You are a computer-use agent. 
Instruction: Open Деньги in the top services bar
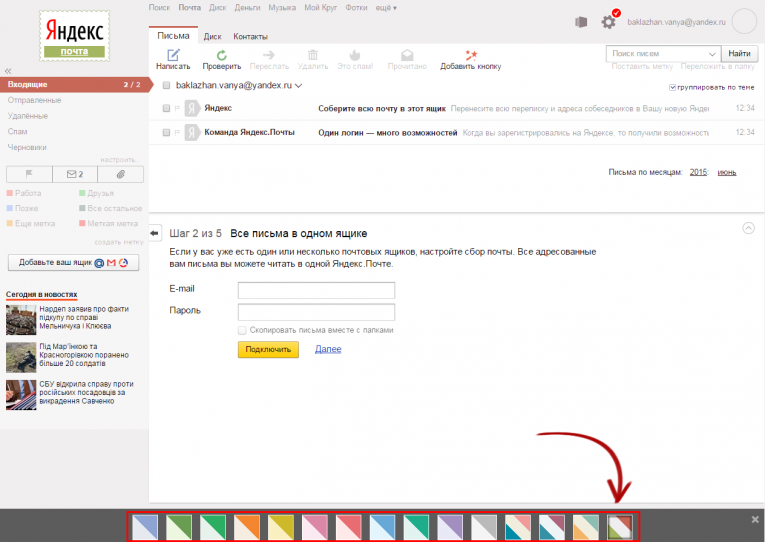[x=247, y=8]
